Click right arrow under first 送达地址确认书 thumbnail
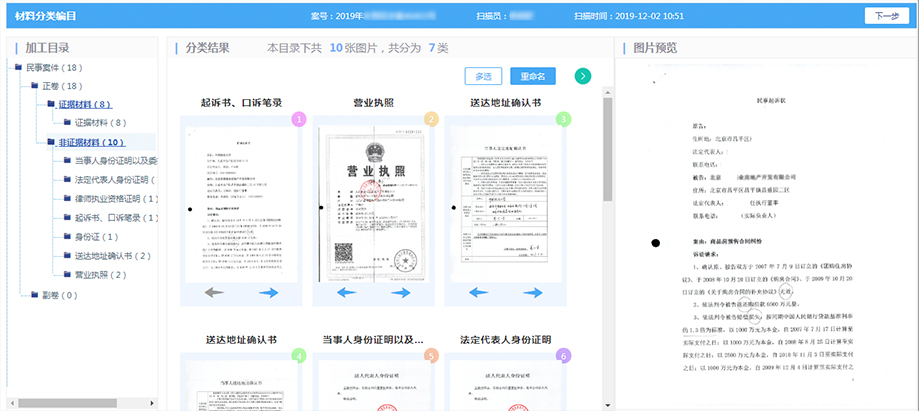 pyautogui.click(x=533, y=293)
